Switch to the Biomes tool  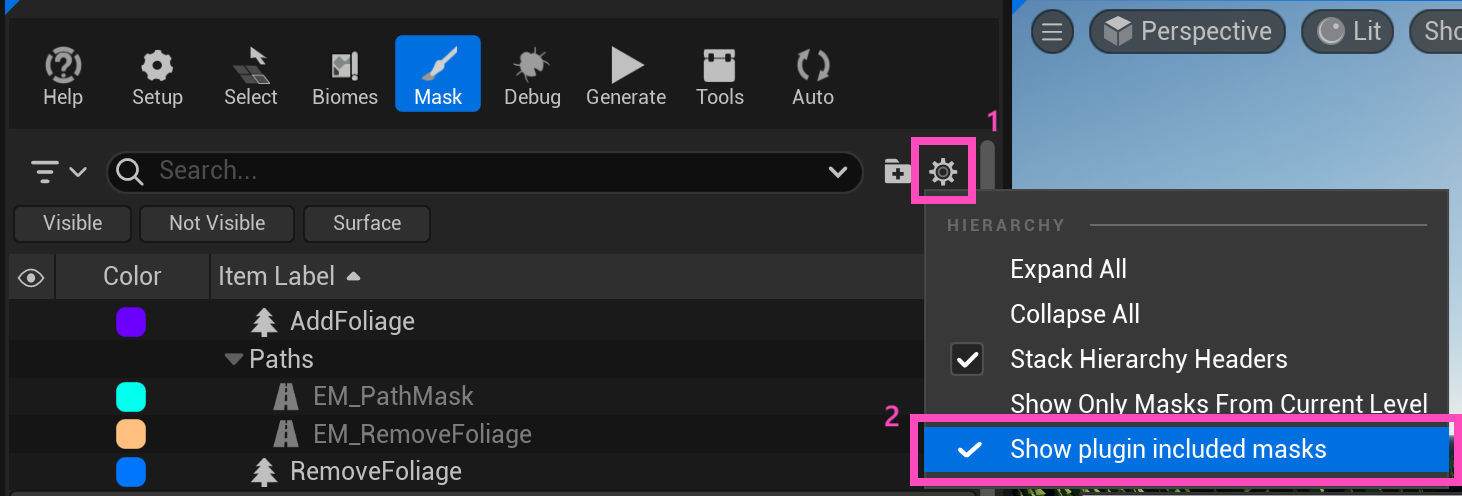345,76
